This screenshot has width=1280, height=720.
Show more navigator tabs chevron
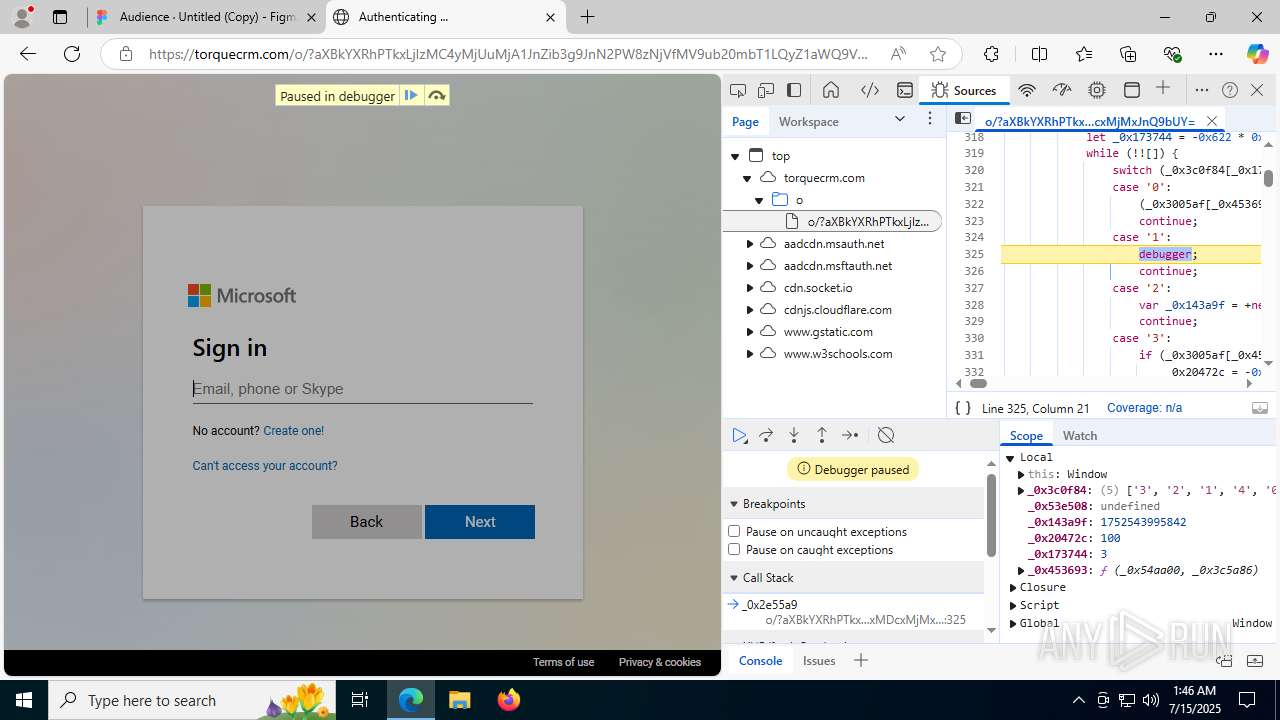click(900, 119)
